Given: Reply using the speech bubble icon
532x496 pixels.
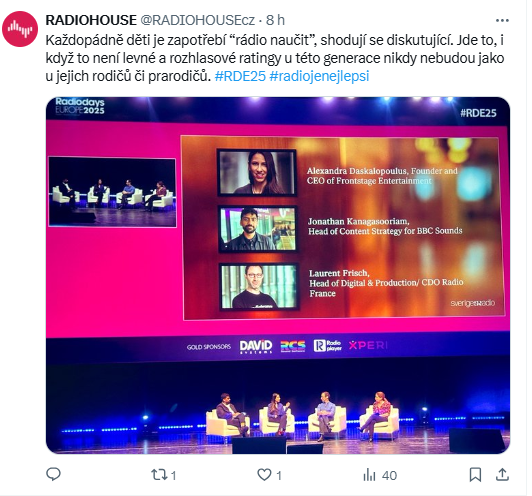Looking at the screenshot, I should click(53, 475).
